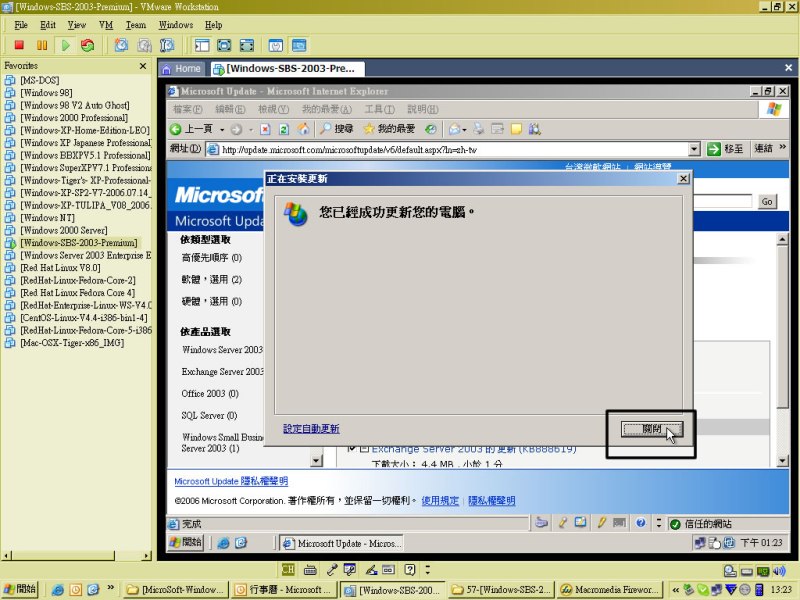Expand the host quick launch overflow chevron

(110, 588)
